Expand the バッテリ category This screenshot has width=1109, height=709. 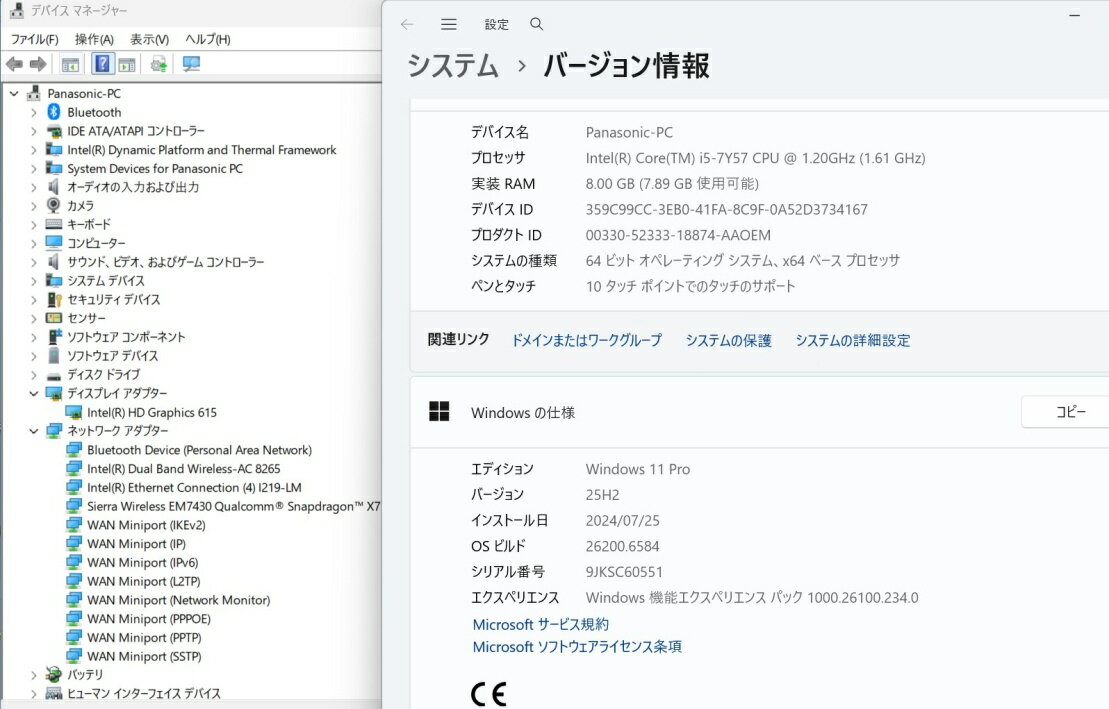pos(33,675)
